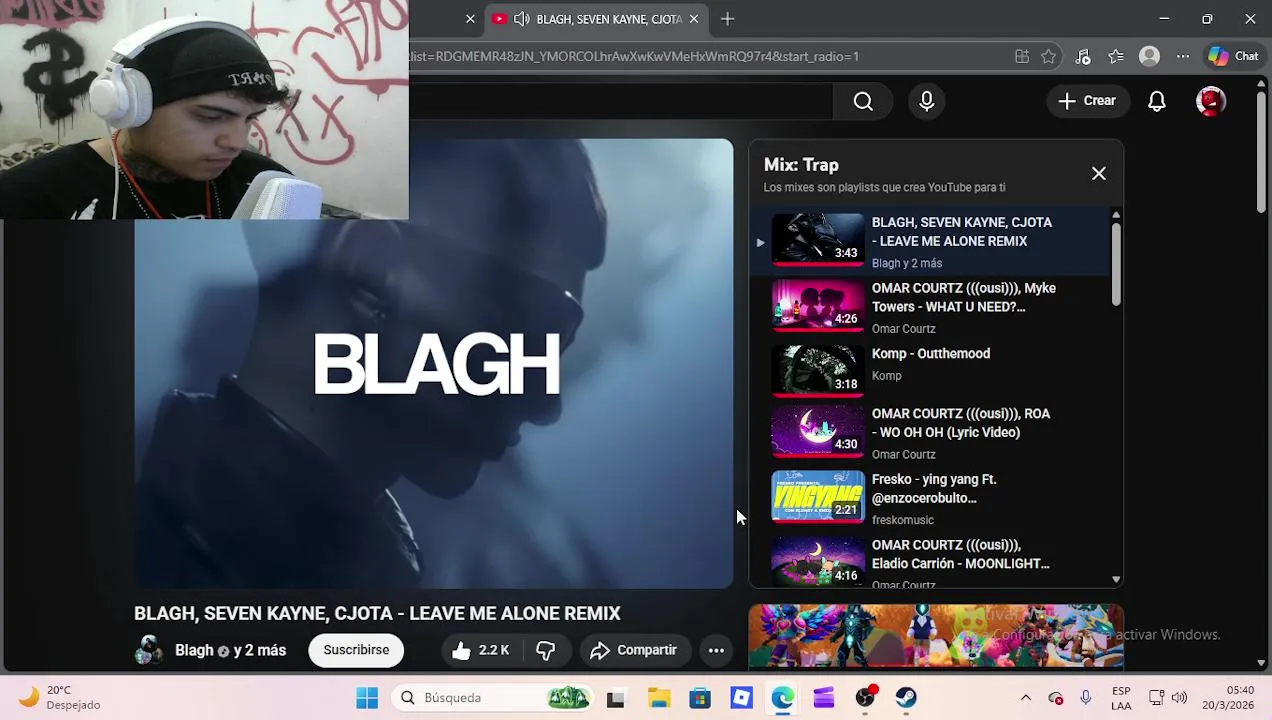
Task: Click the YouTube search magnifier button
Action: (x=863, y=101)
